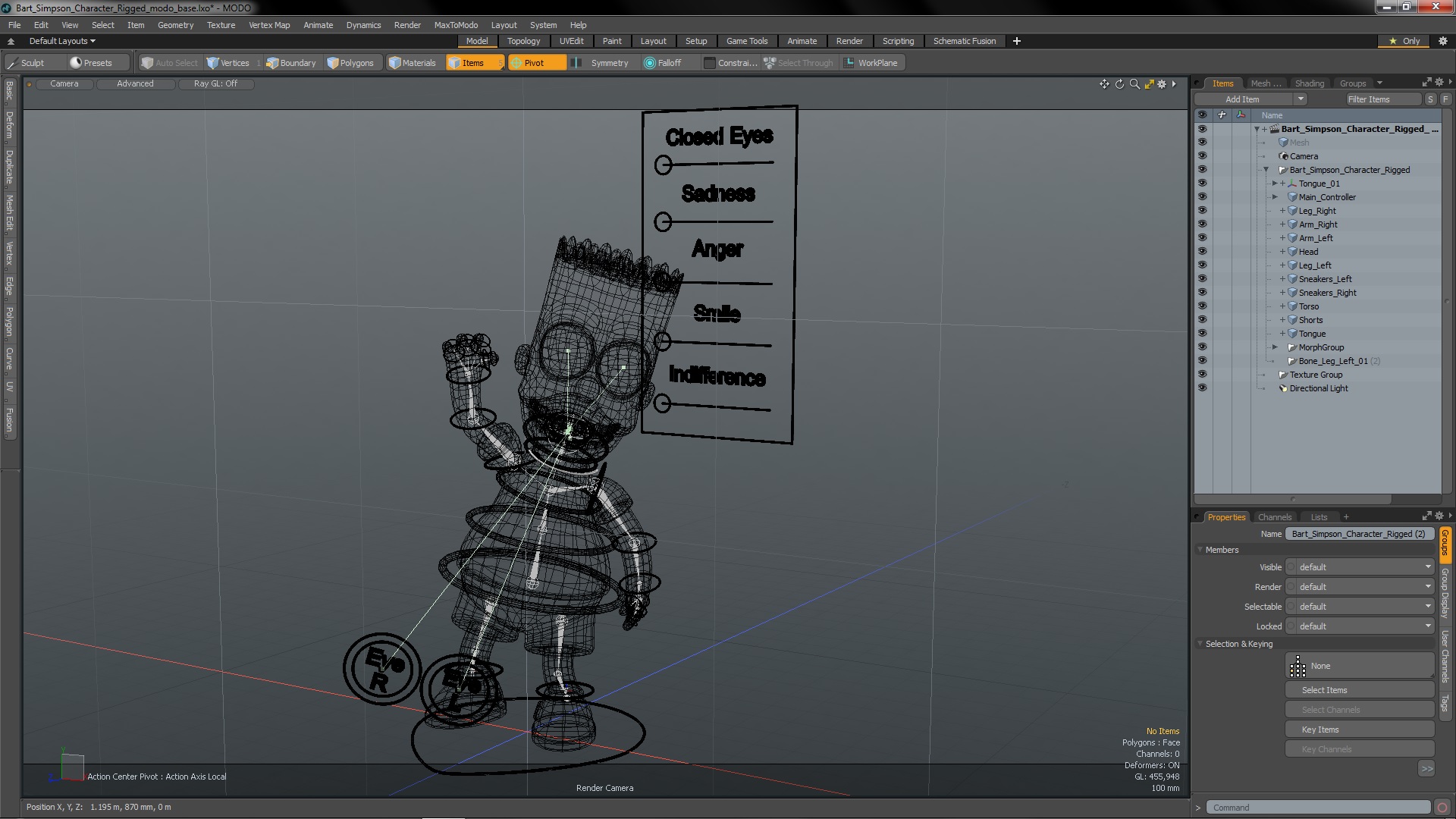Switch to Materials selection mode

(x=413, y=63)
